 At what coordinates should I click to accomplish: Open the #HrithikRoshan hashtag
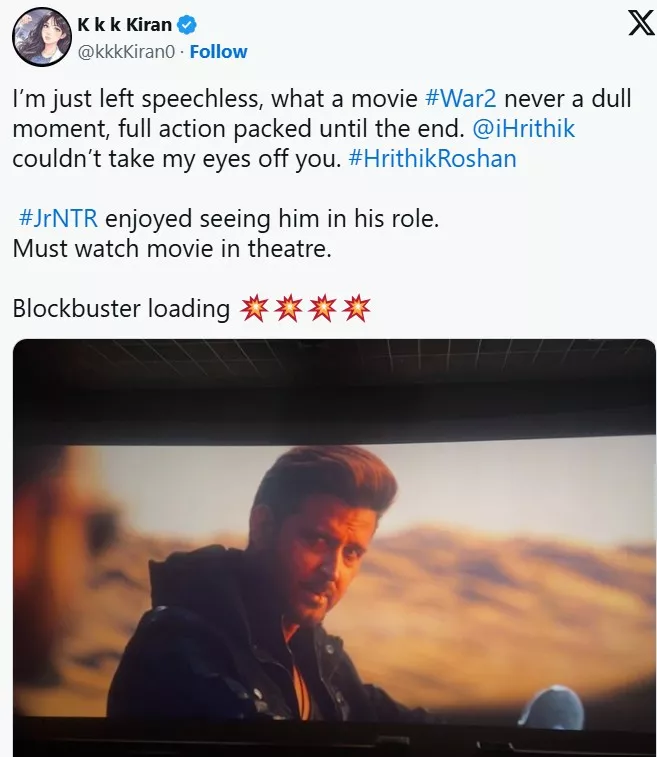click(x=432, y=160)
